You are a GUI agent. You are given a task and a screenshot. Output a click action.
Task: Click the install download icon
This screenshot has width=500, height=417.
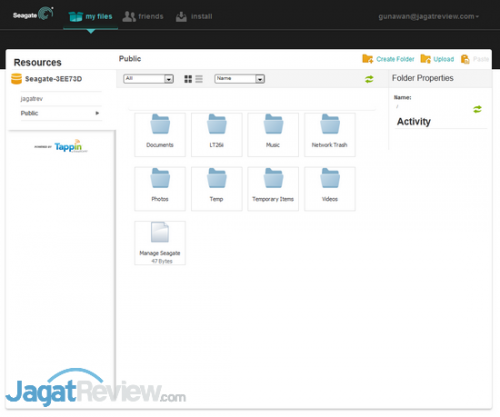181,16
